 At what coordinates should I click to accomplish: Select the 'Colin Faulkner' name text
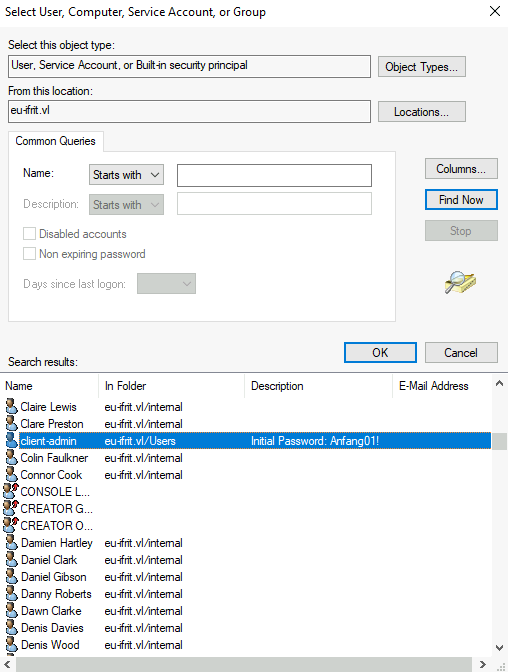(x=54, y=458)
